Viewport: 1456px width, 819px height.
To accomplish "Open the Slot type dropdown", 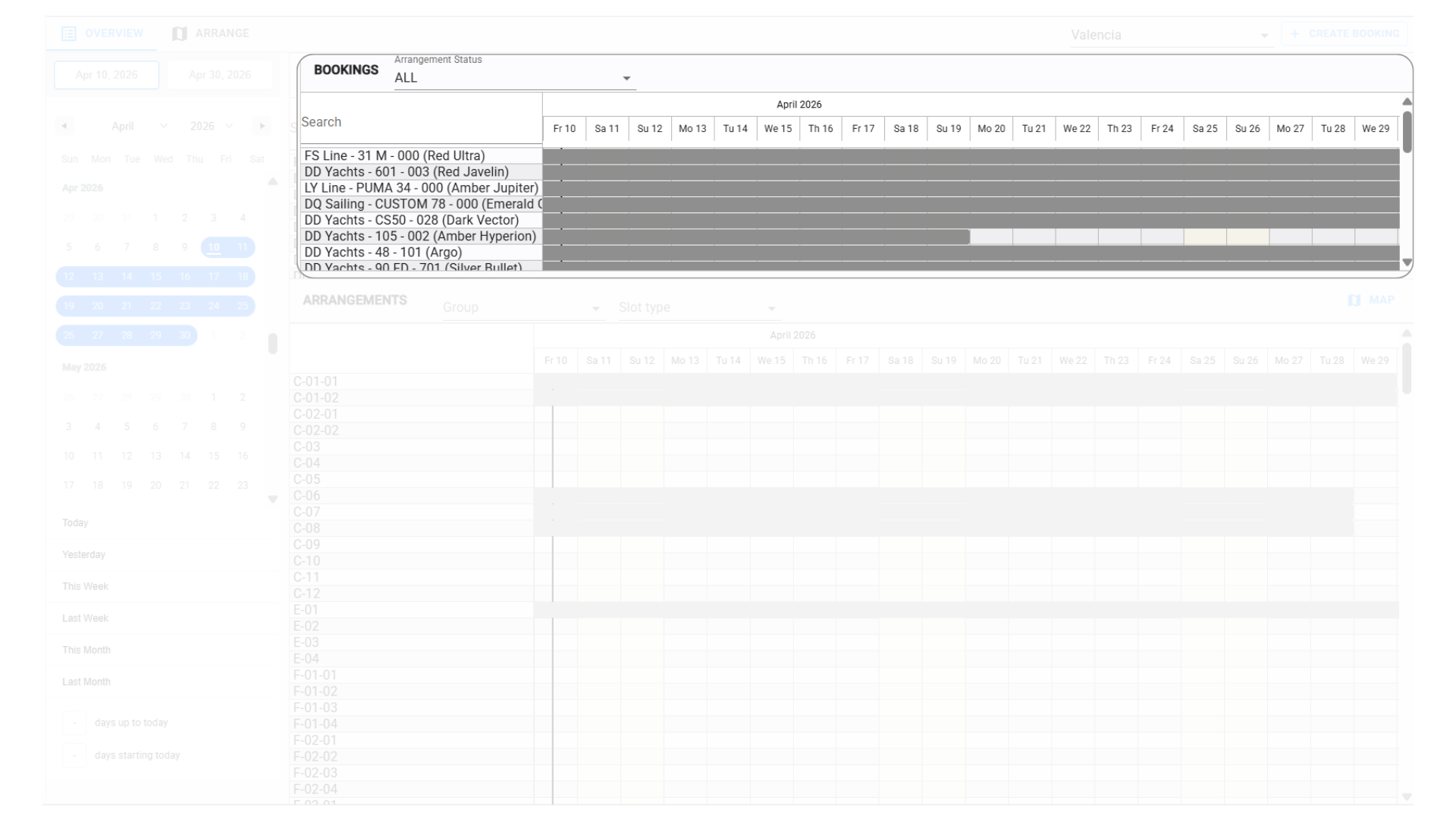I will pos(698,308).
